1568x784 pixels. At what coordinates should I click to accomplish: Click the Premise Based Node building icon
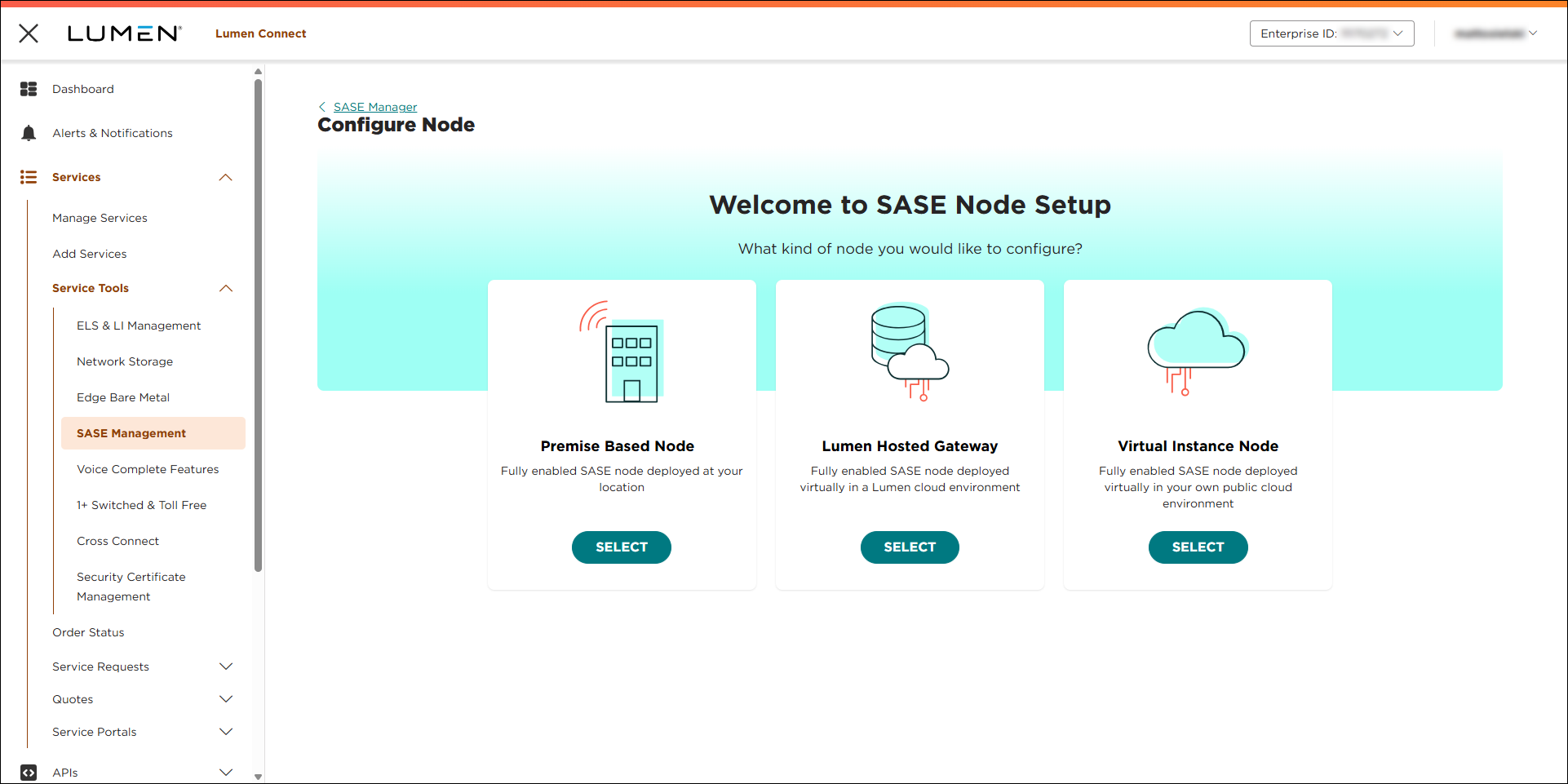click(622, 352)
